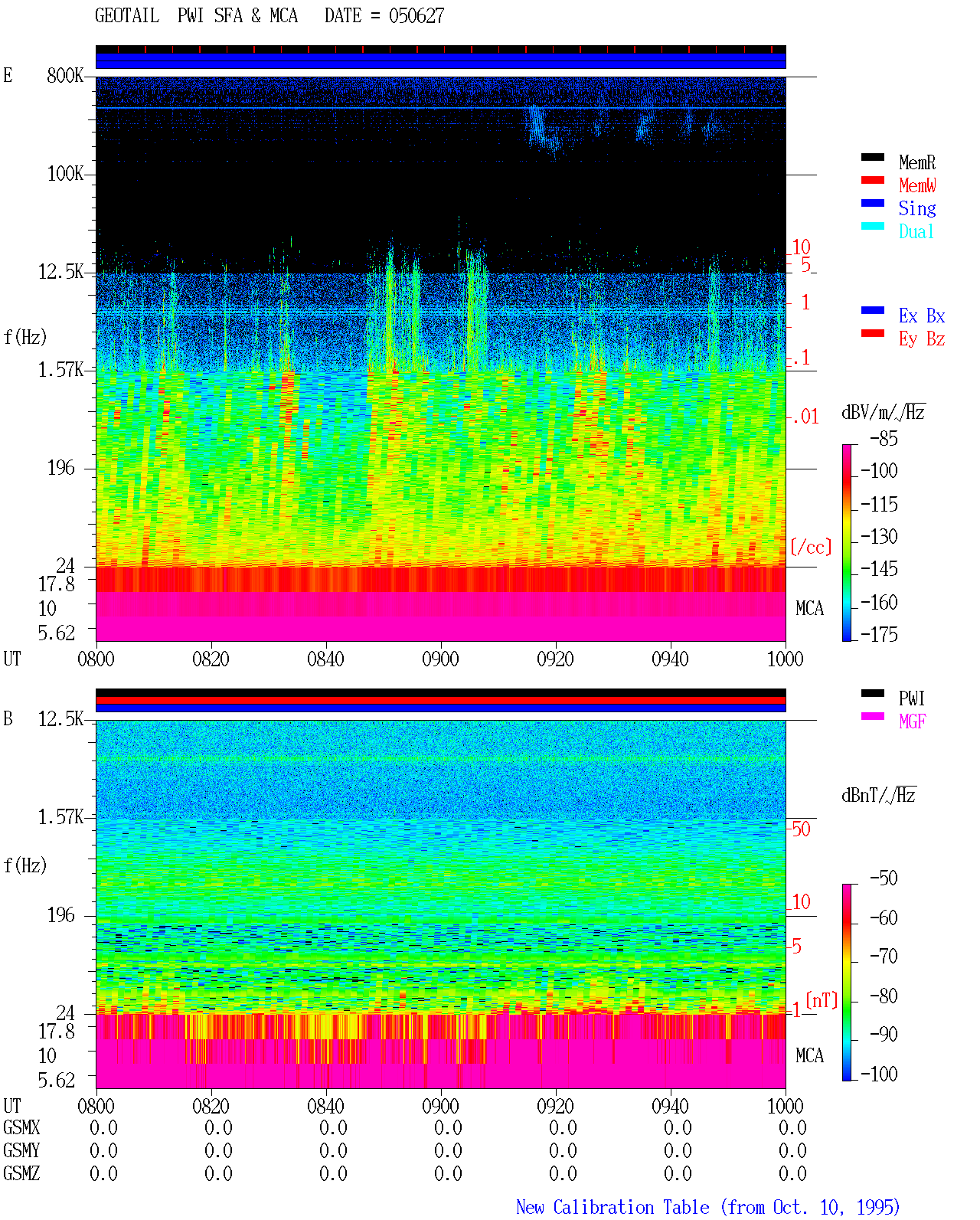Click the black PWI legend swatch
This screenshot has height=1220, width=980.
(873, 693)
